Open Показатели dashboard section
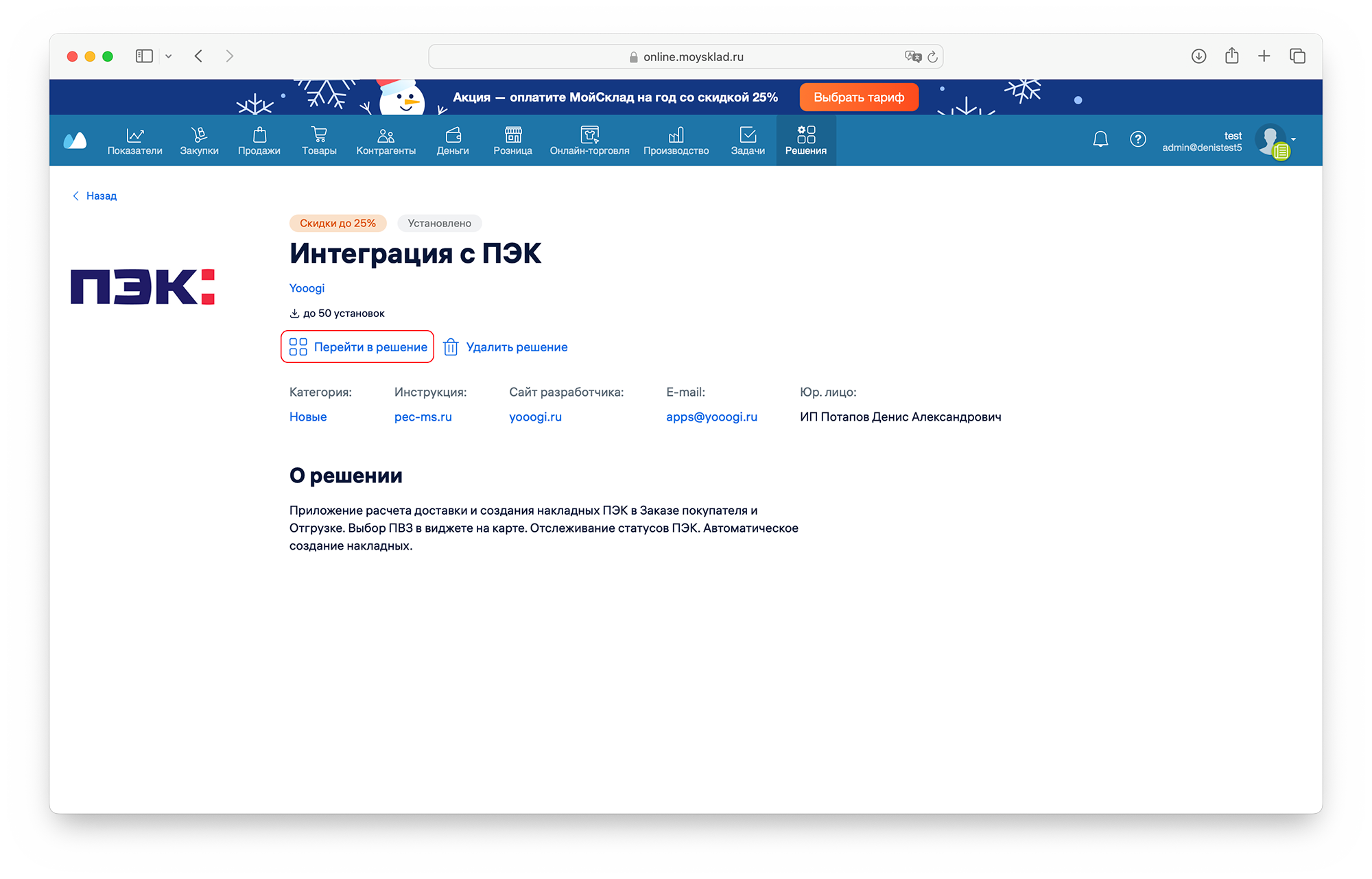 click(x=134, y=141)
